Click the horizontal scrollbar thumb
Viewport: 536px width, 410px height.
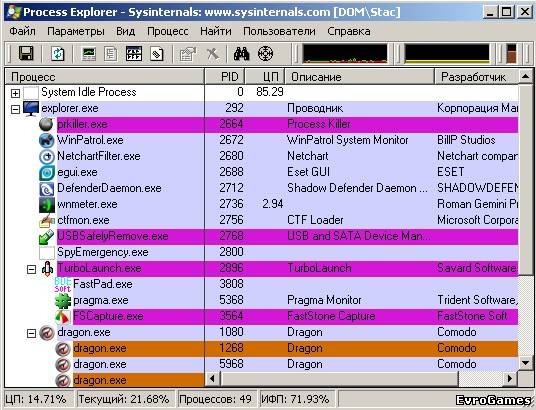pyautogui.click(x=339, y=379)
